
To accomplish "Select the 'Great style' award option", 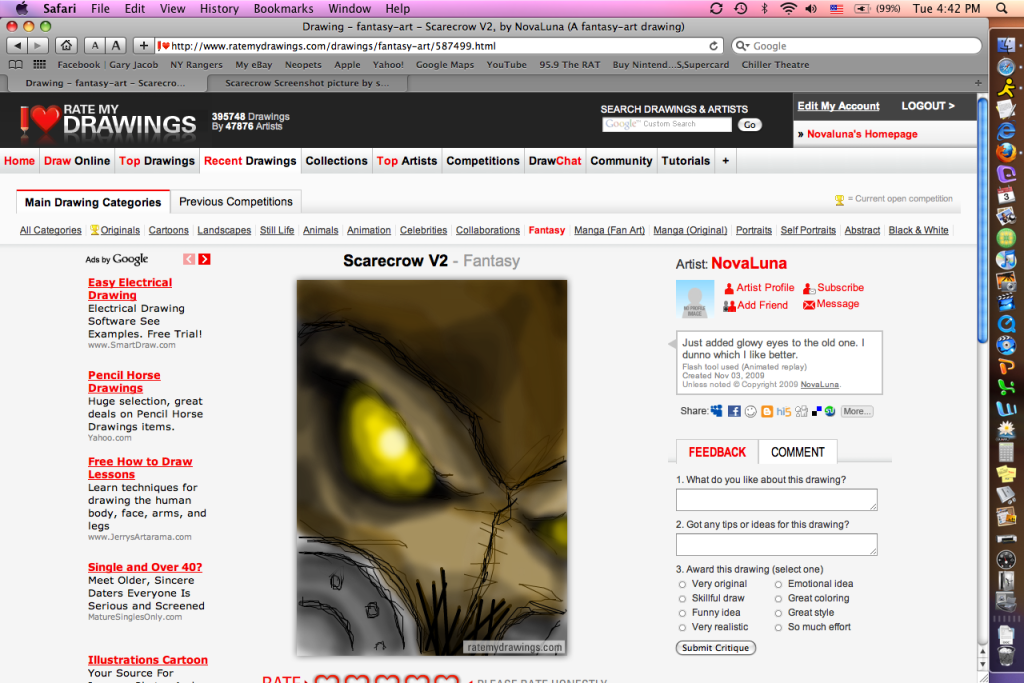I will [x=778, y=613].
